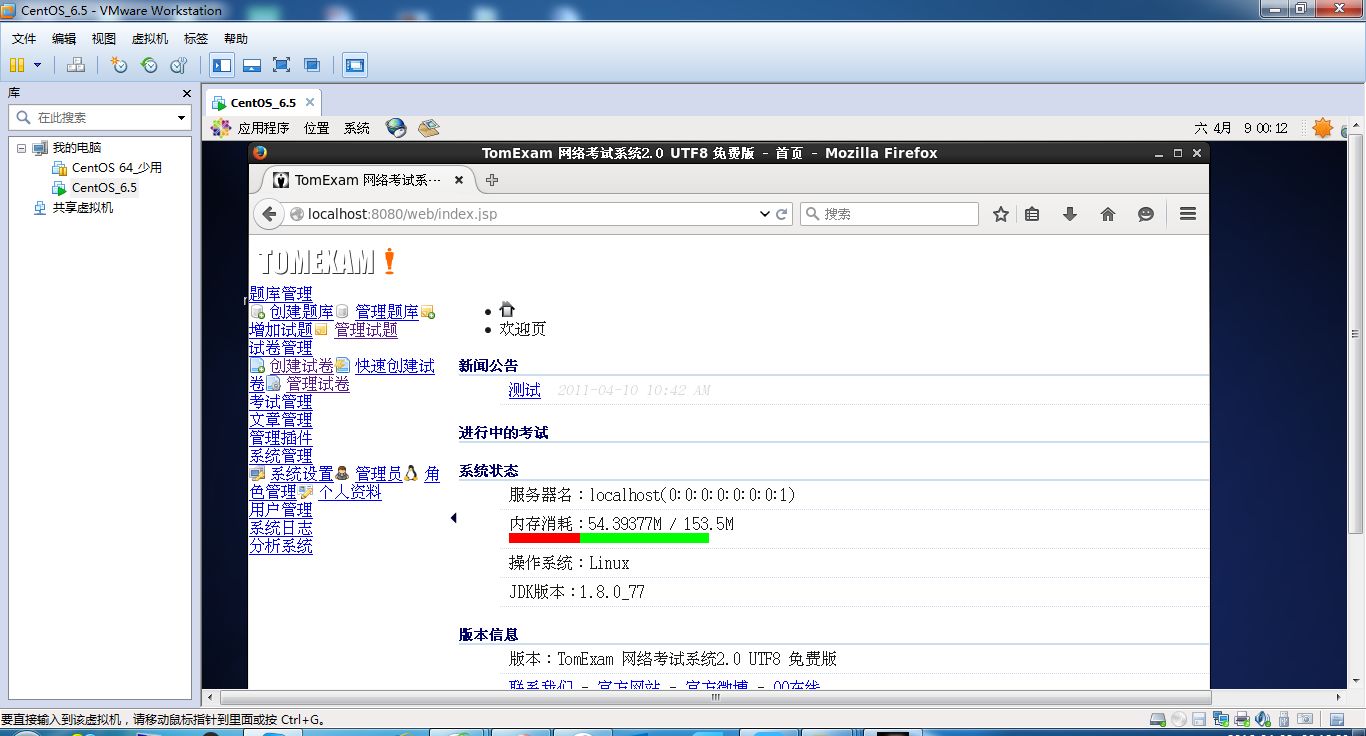This screenshot has width=1366, height=736.
Task: Click the send Ctrl+Alt+Del toolbar icon
Action: (76, 65)
